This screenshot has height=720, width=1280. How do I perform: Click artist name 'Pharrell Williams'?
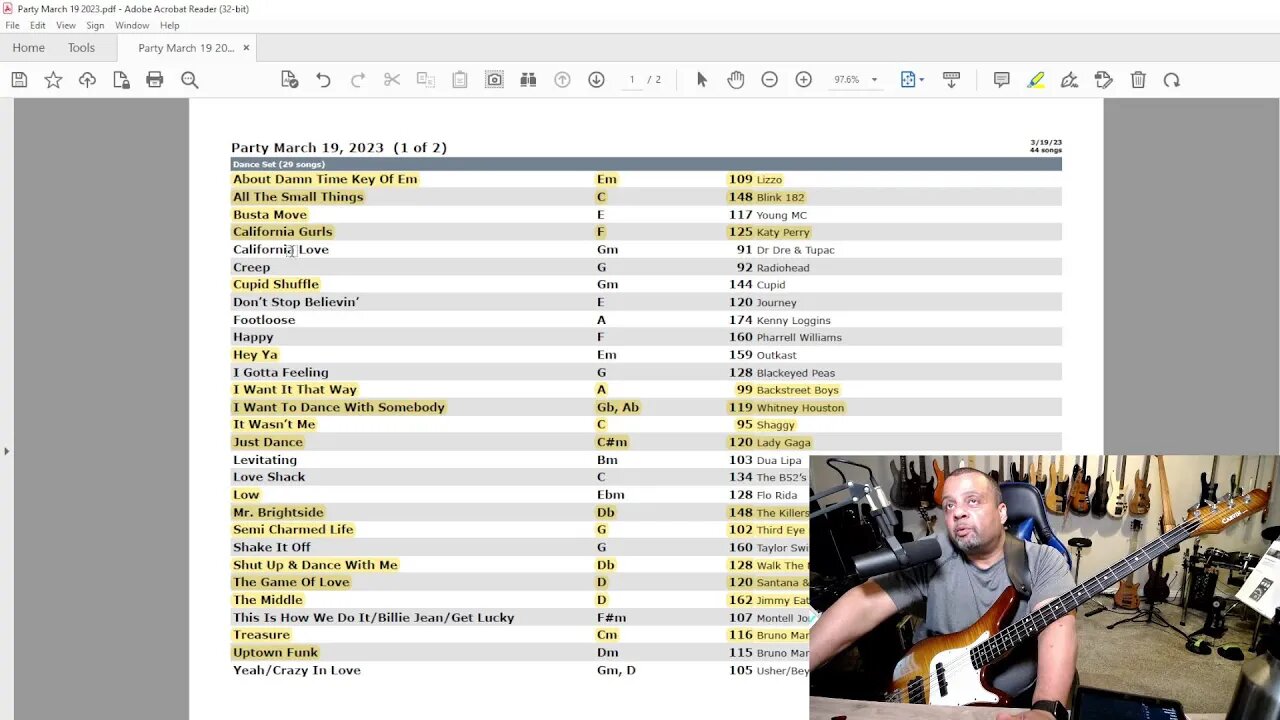[799, 338]
